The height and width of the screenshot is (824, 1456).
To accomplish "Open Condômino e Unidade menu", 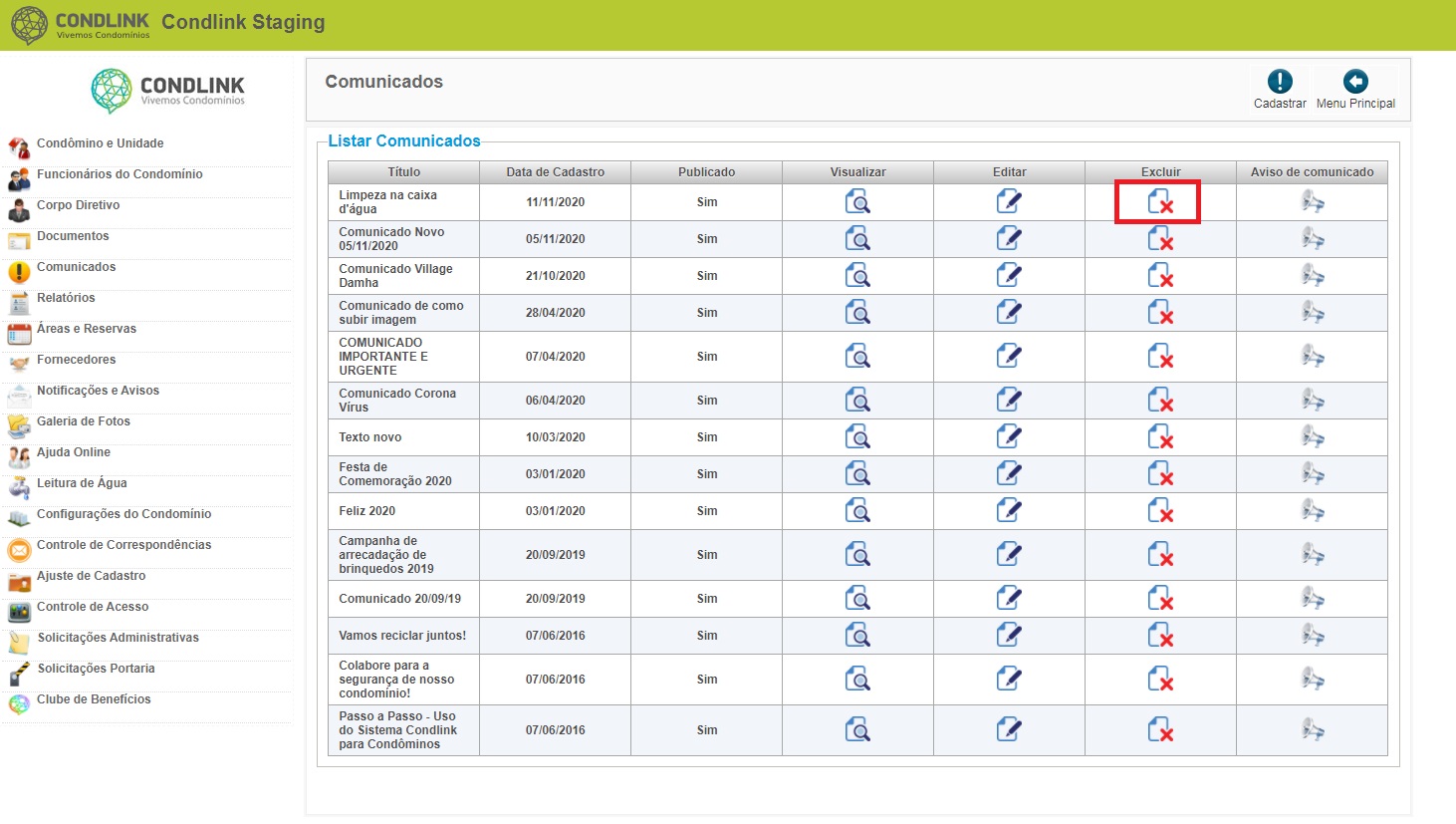I will 100,143.
